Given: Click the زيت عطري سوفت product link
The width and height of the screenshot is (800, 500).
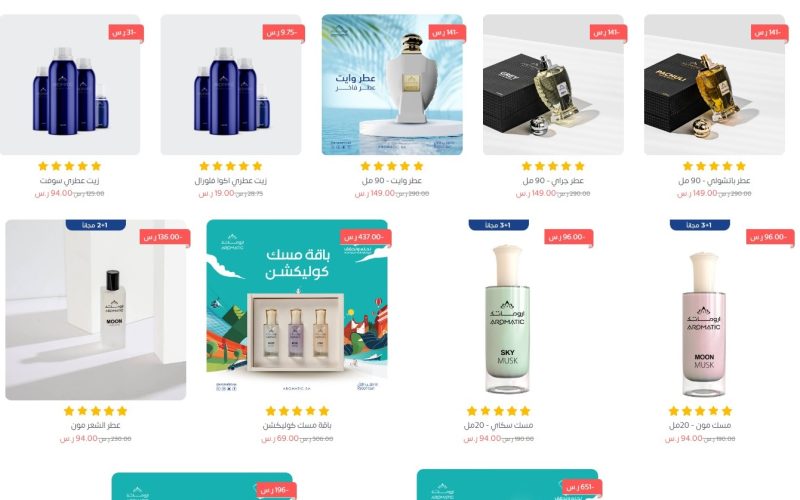Looking at the screenshot, I should click(x=69, y=181).
